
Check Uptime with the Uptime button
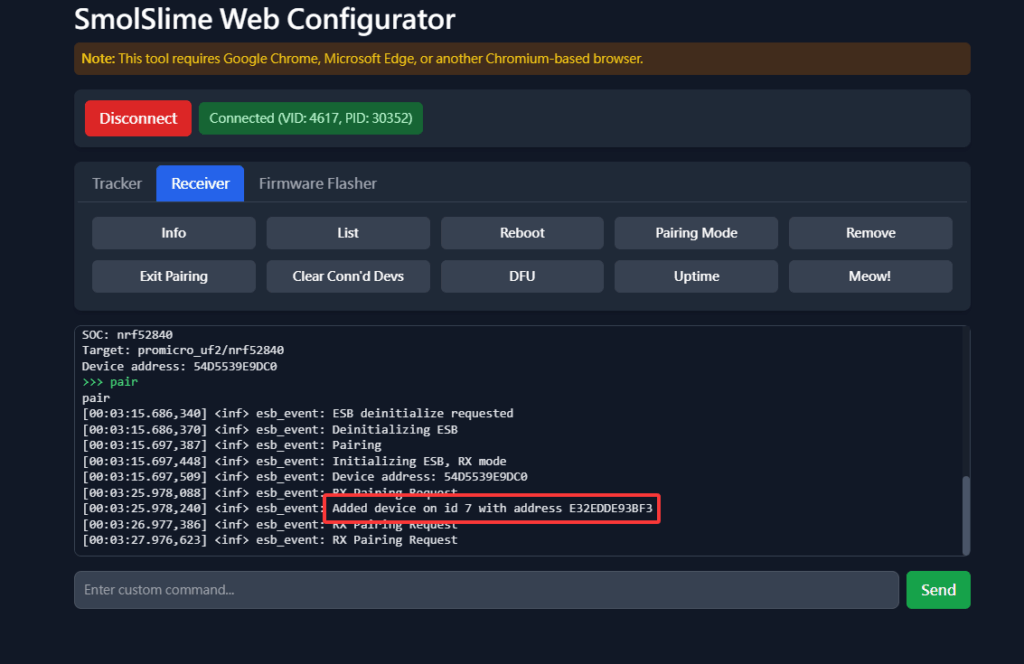click(696, 276)
